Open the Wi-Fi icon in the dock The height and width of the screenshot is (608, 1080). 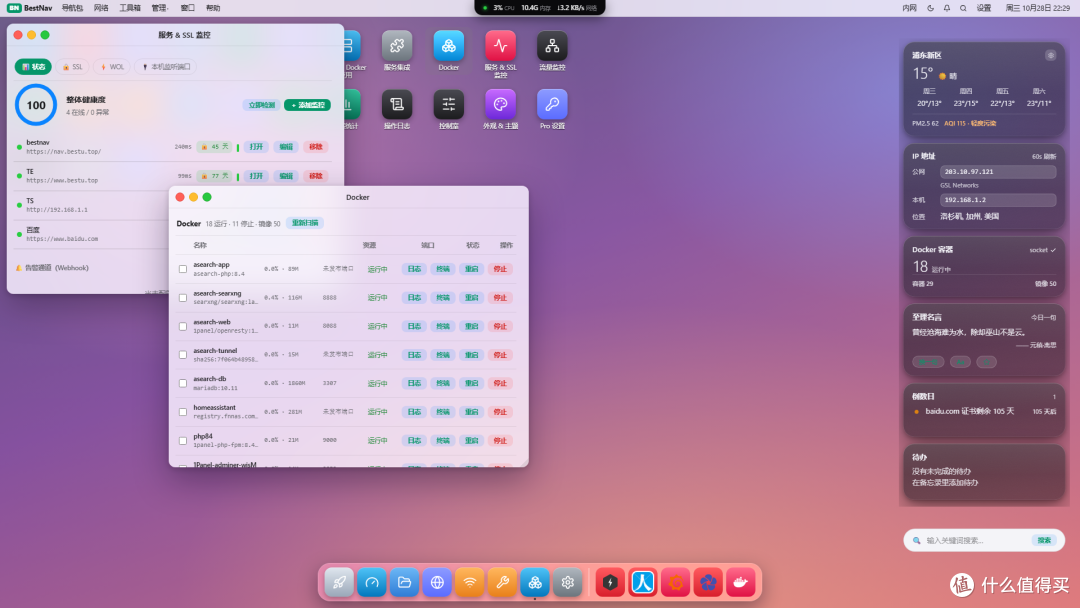coord(470,583)
